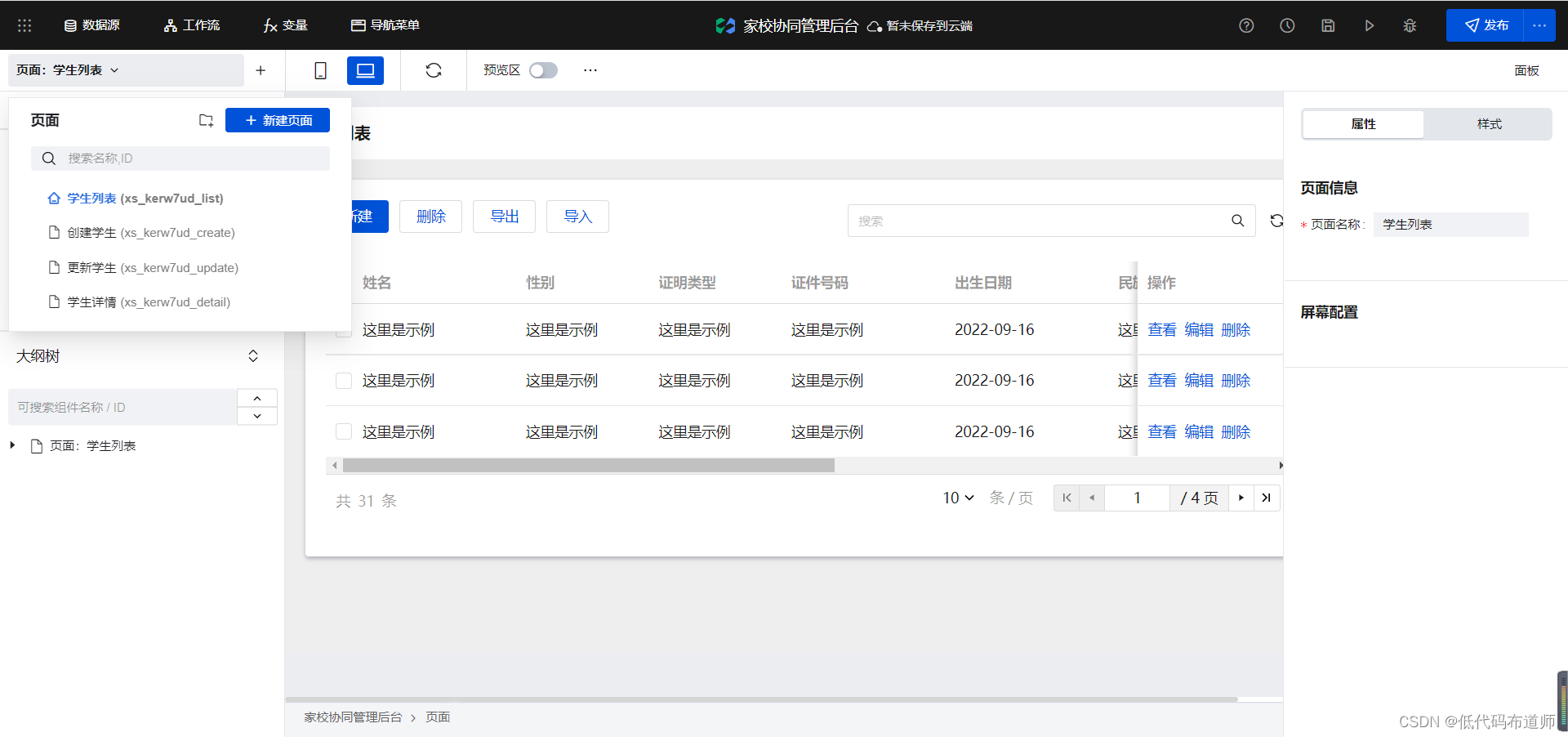Click the 面板 panel toggle
This screenshot has height=737, width=1568.
[1526, 70]
